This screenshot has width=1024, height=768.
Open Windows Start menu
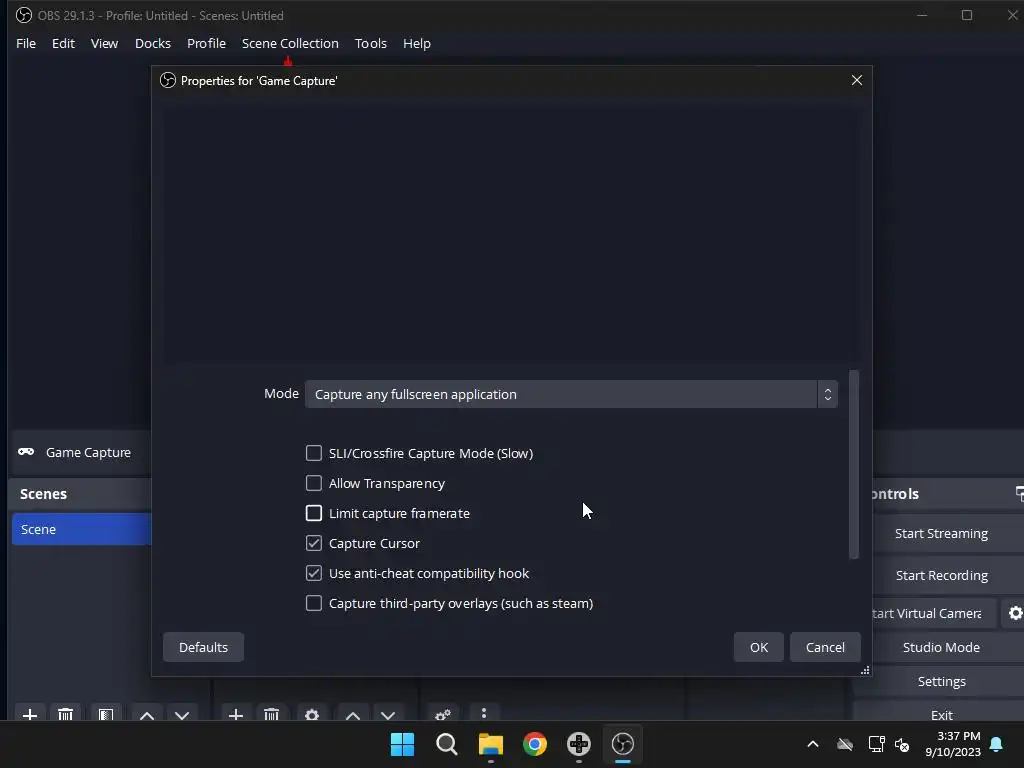click(x=402, y=744)
